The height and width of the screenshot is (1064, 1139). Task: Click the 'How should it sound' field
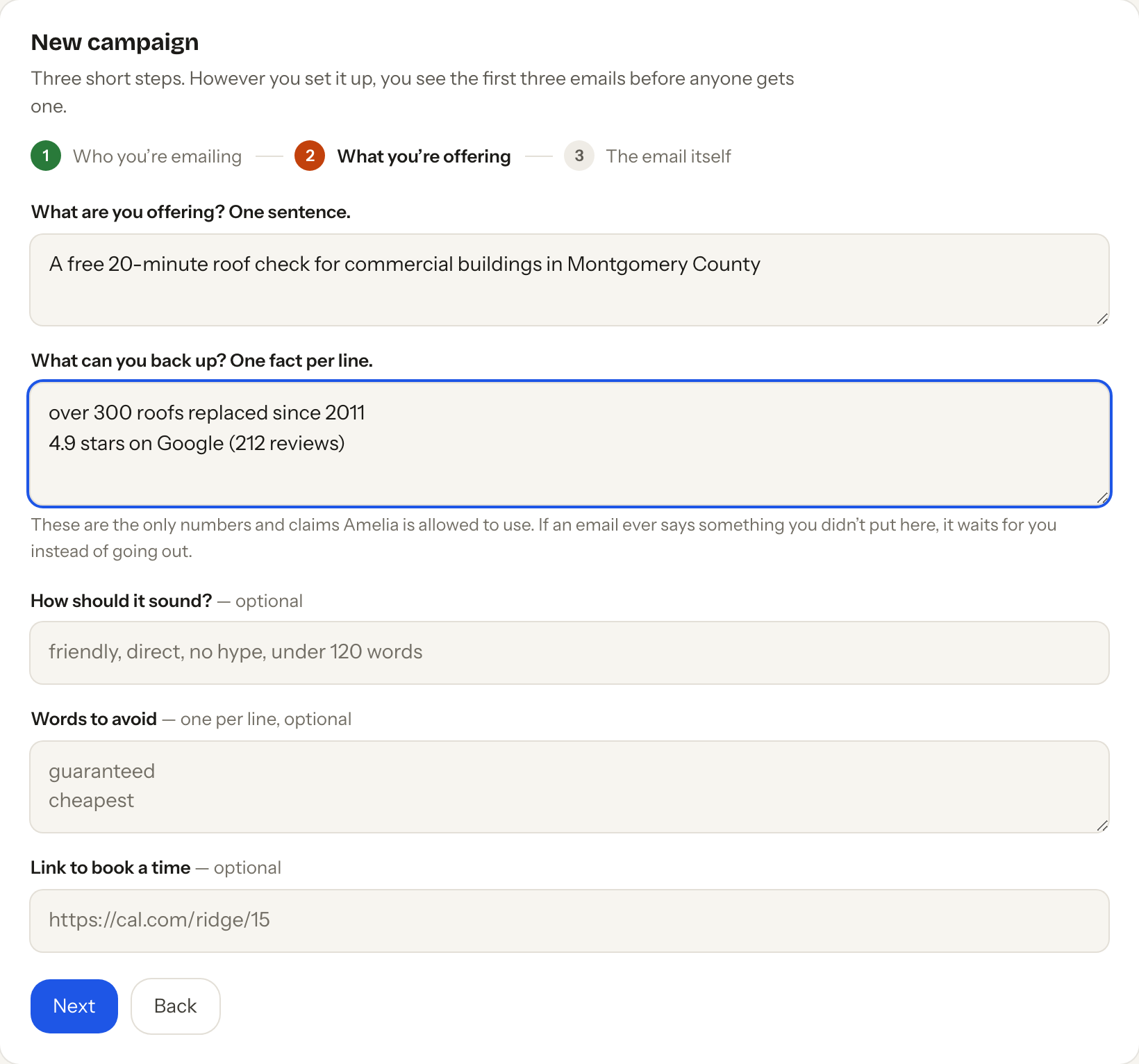569,653
